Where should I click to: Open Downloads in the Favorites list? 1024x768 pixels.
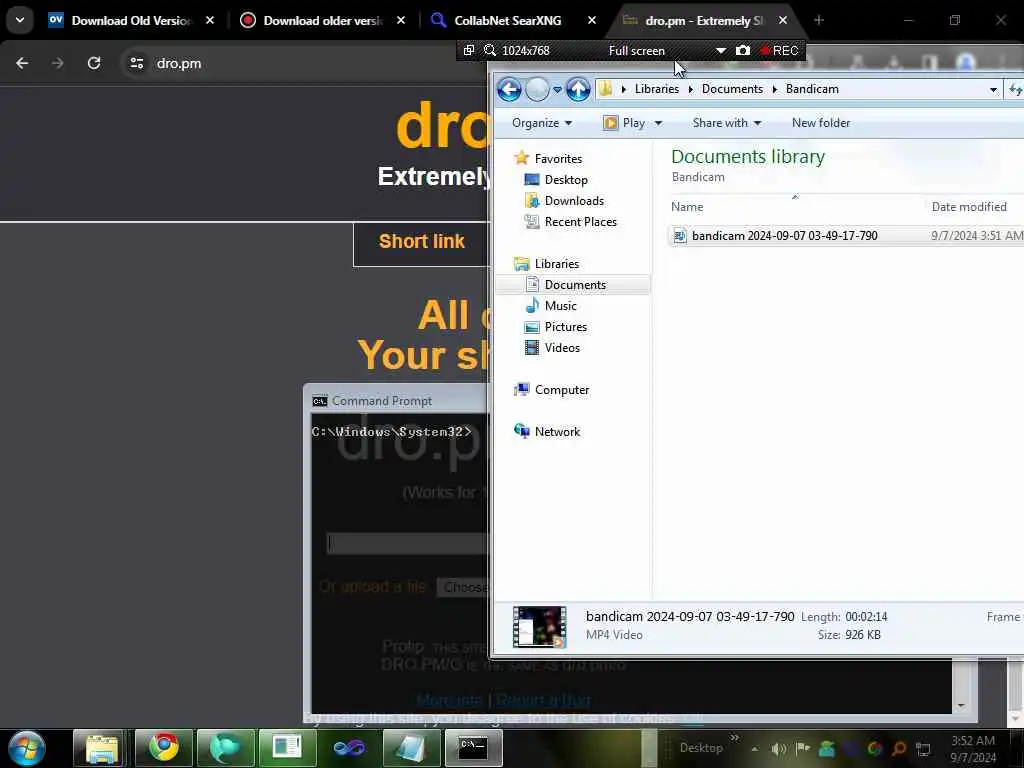coord(574,200)
